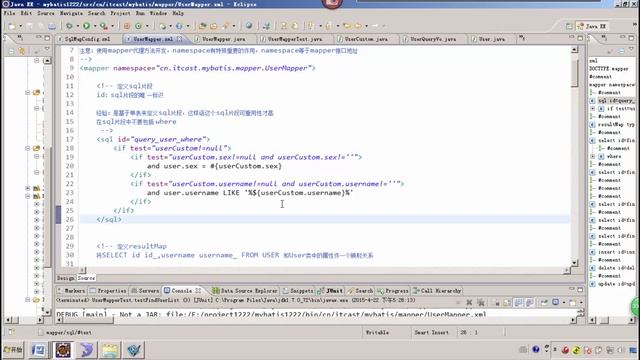Click Remove All Terminated Launches icon
Image resolution: width=640 pixels, height=360 pixels.
481,302
